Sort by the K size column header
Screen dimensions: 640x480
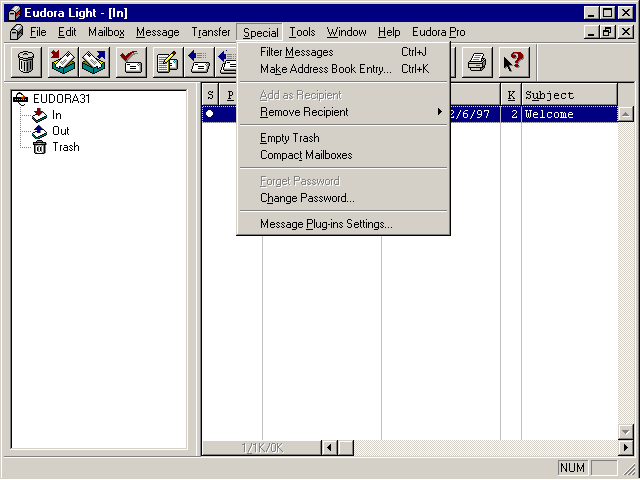coord(511,95)
